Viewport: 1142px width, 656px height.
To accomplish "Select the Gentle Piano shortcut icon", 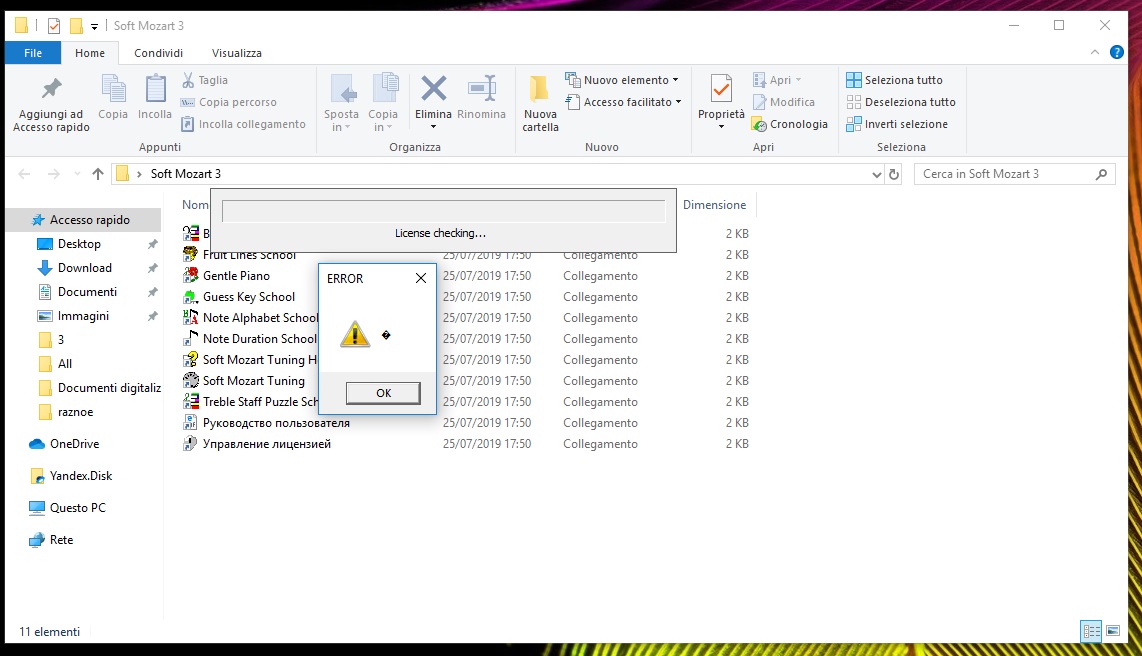I will pyautogui.click(x=190, y=275).
